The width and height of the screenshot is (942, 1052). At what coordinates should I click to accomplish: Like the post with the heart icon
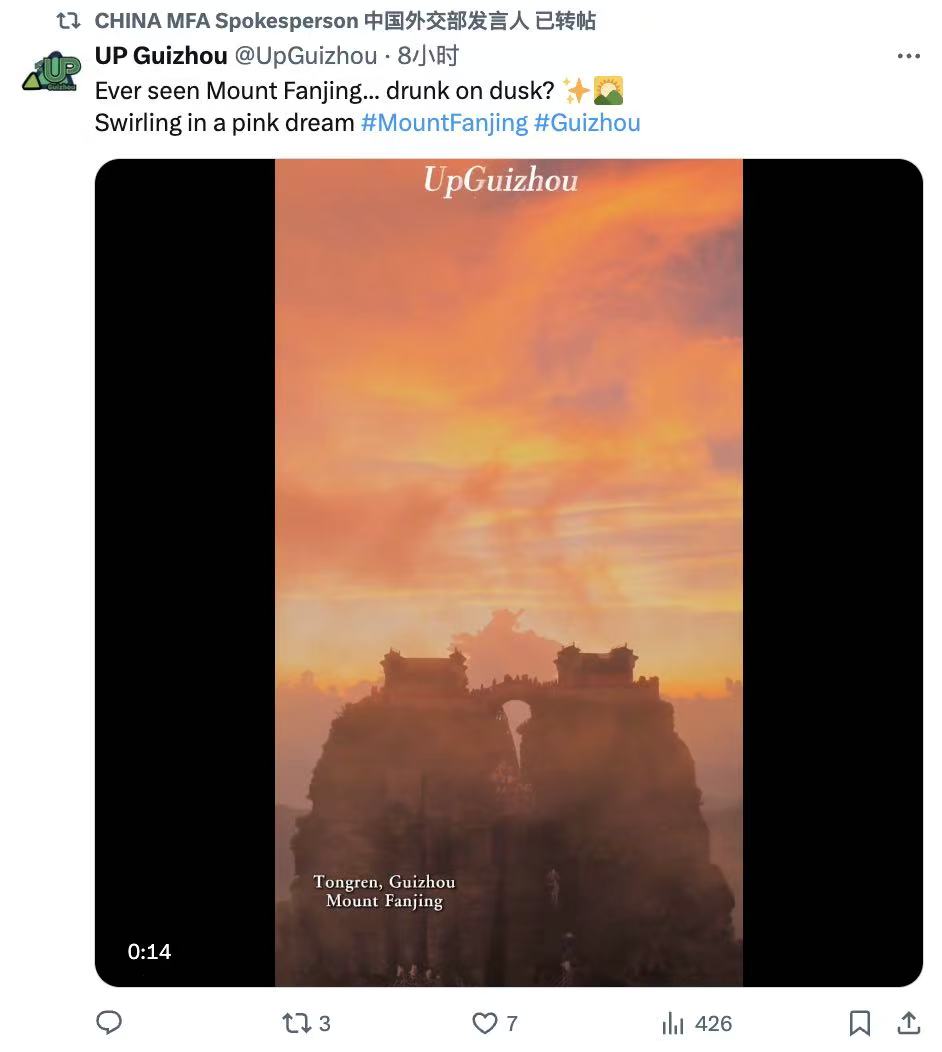coord(484,1022)
